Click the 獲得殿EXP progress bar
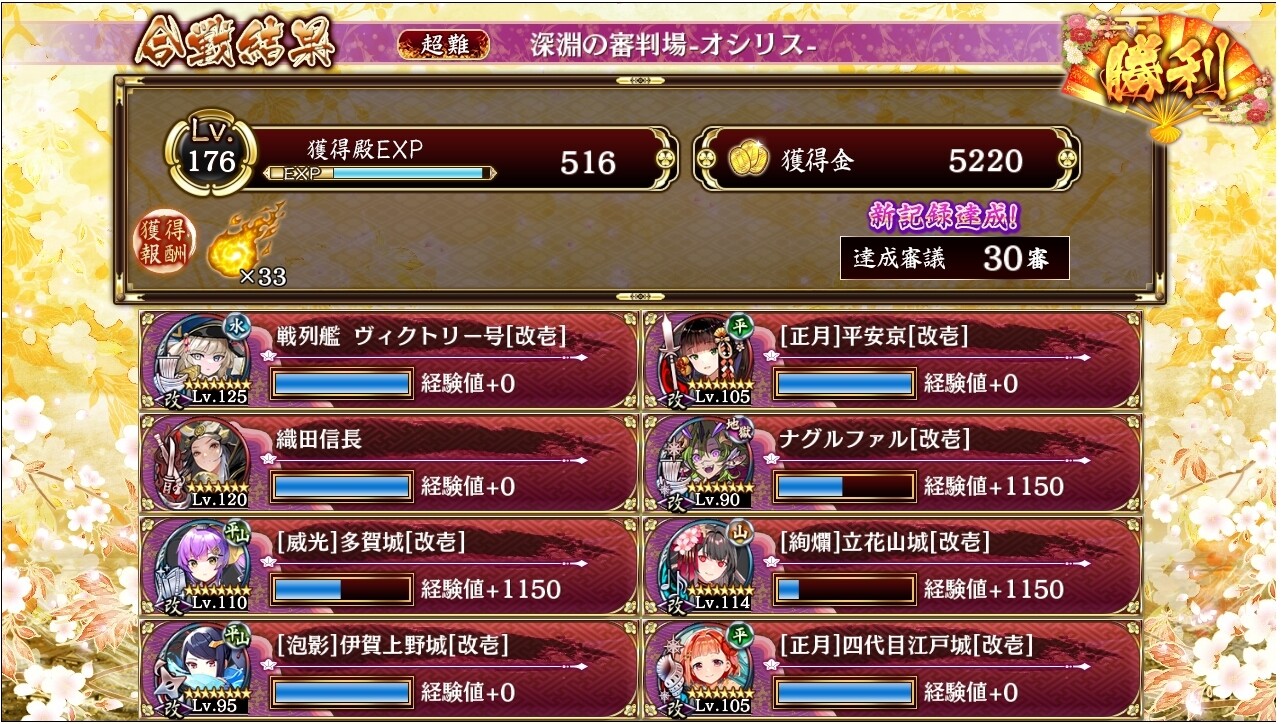1281x724 pixels. point(379,173)
